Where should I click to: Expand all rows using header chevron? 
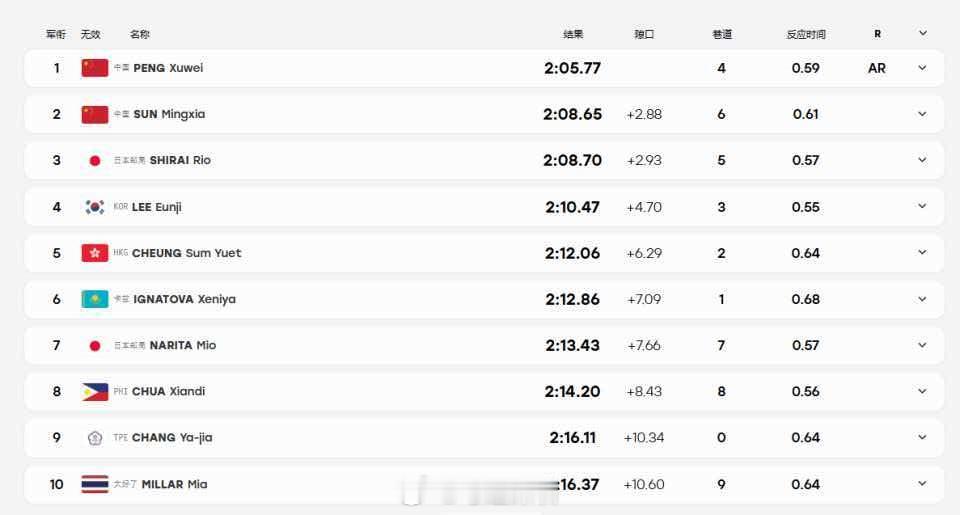coord(923,33)
